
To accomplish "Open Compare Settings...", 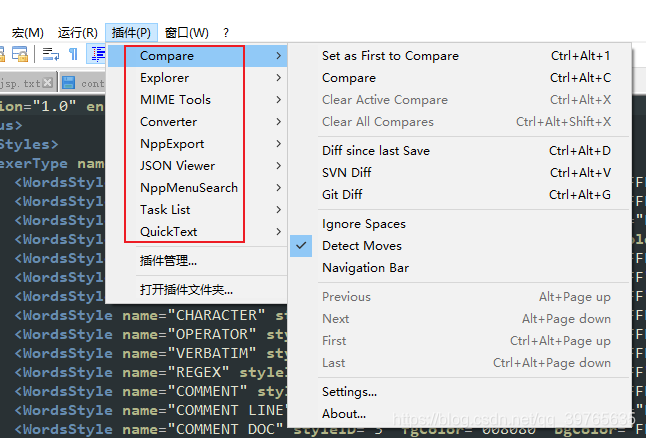I will point(460,392).
